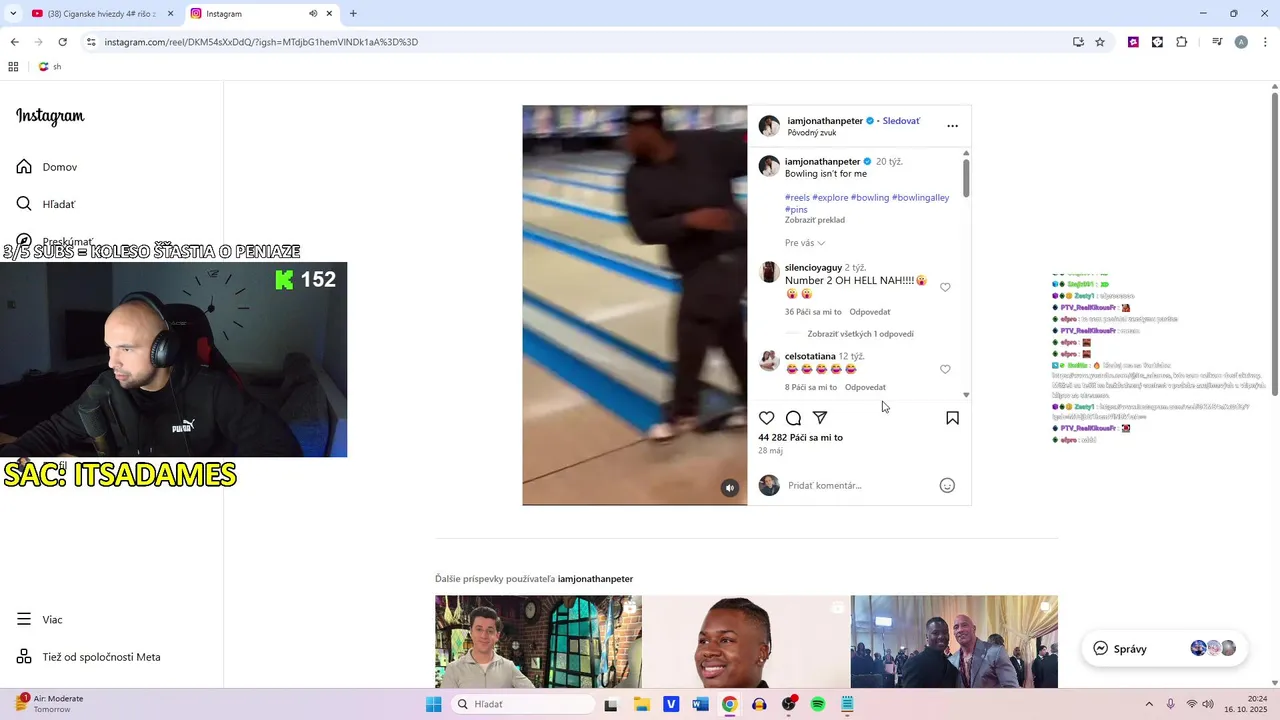1280x720 pixels.
Task: Open Word from taskbar
Action: pos(700,704)
